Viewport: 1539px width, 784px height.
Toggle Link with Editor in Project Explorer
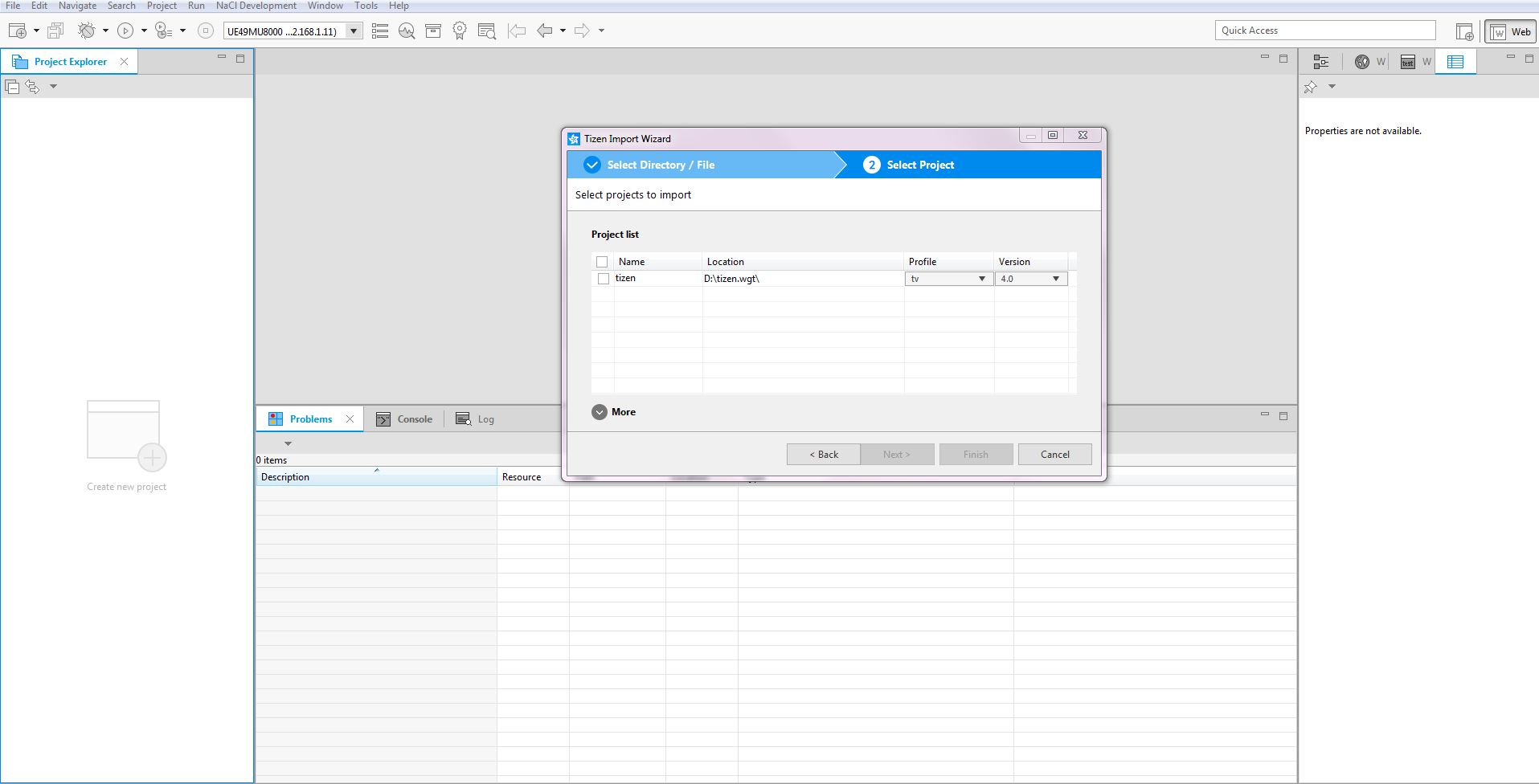pos(32,86)
